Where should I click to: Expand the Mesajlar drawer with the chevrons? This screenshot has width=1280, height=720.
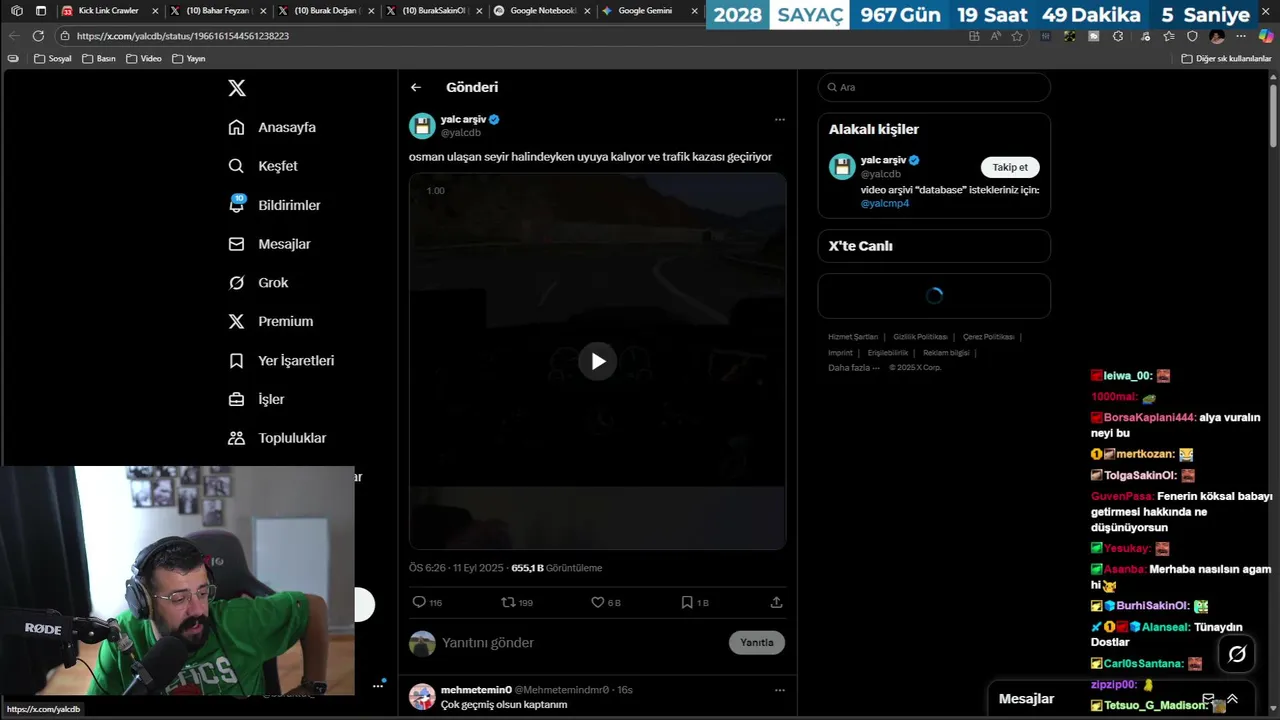[1232, 699]
